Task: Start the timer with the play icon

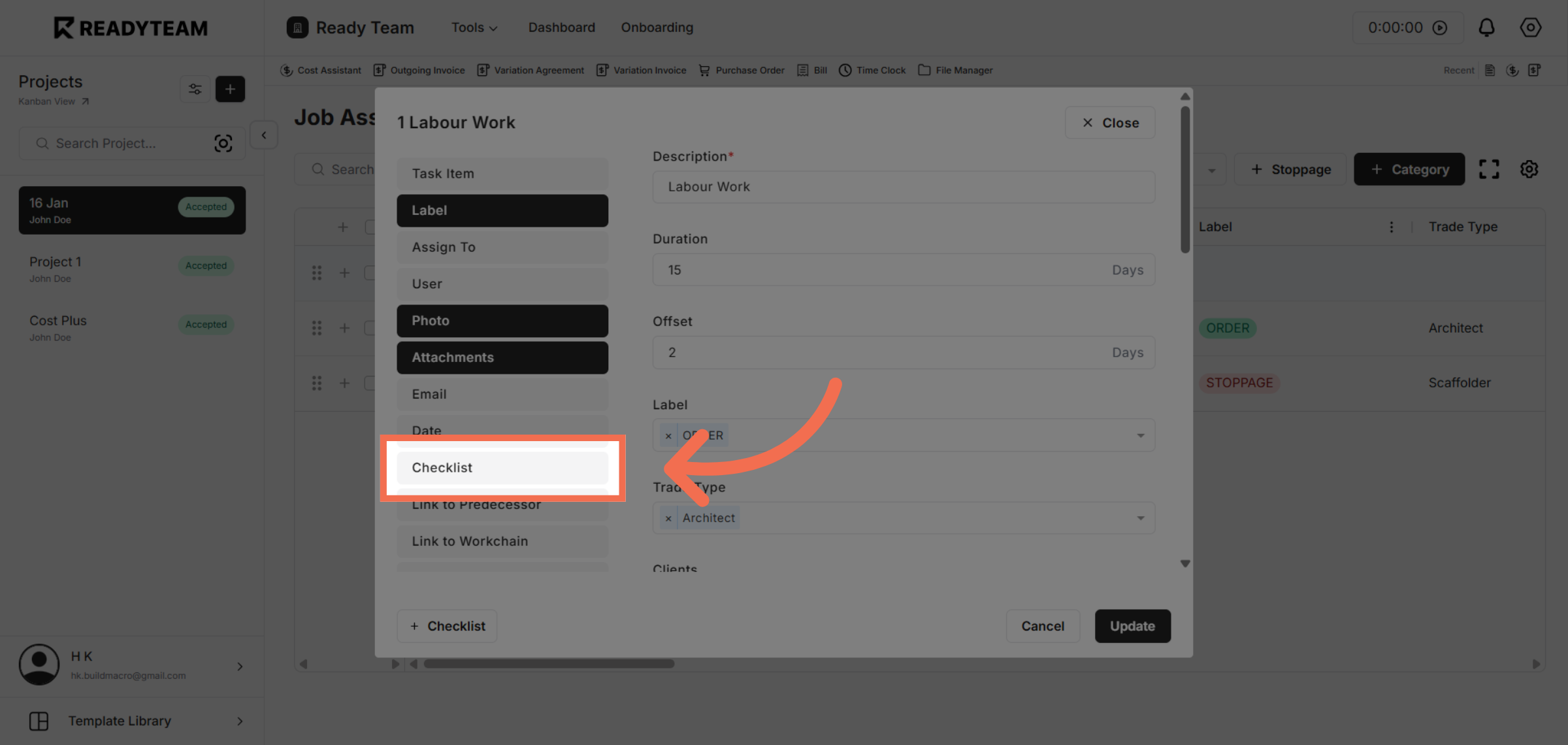Action: point(1441,27)
